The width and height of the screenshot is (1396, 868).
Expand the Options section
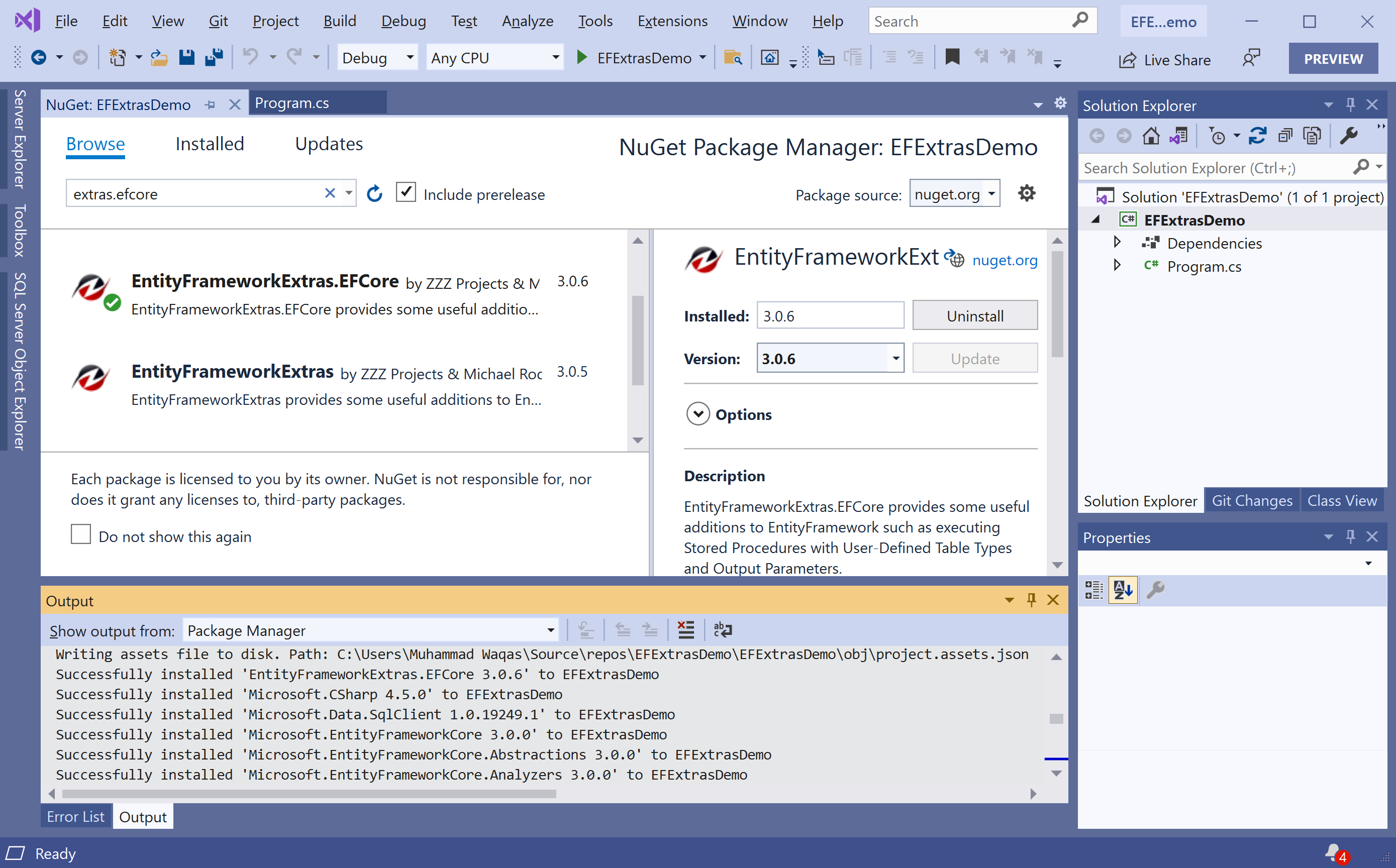tap(697, 414)
